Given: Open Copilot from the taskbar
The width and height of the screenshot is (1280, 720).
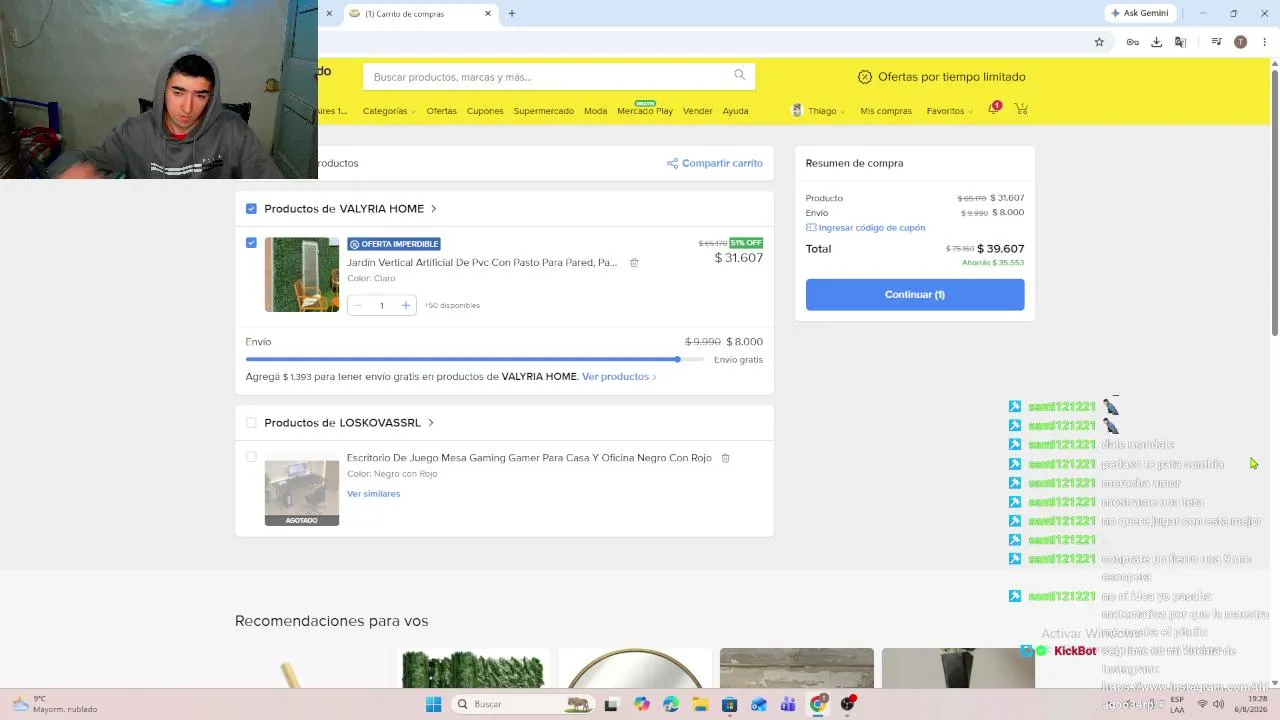Looking at the screenshot, I should coord(641,704).
